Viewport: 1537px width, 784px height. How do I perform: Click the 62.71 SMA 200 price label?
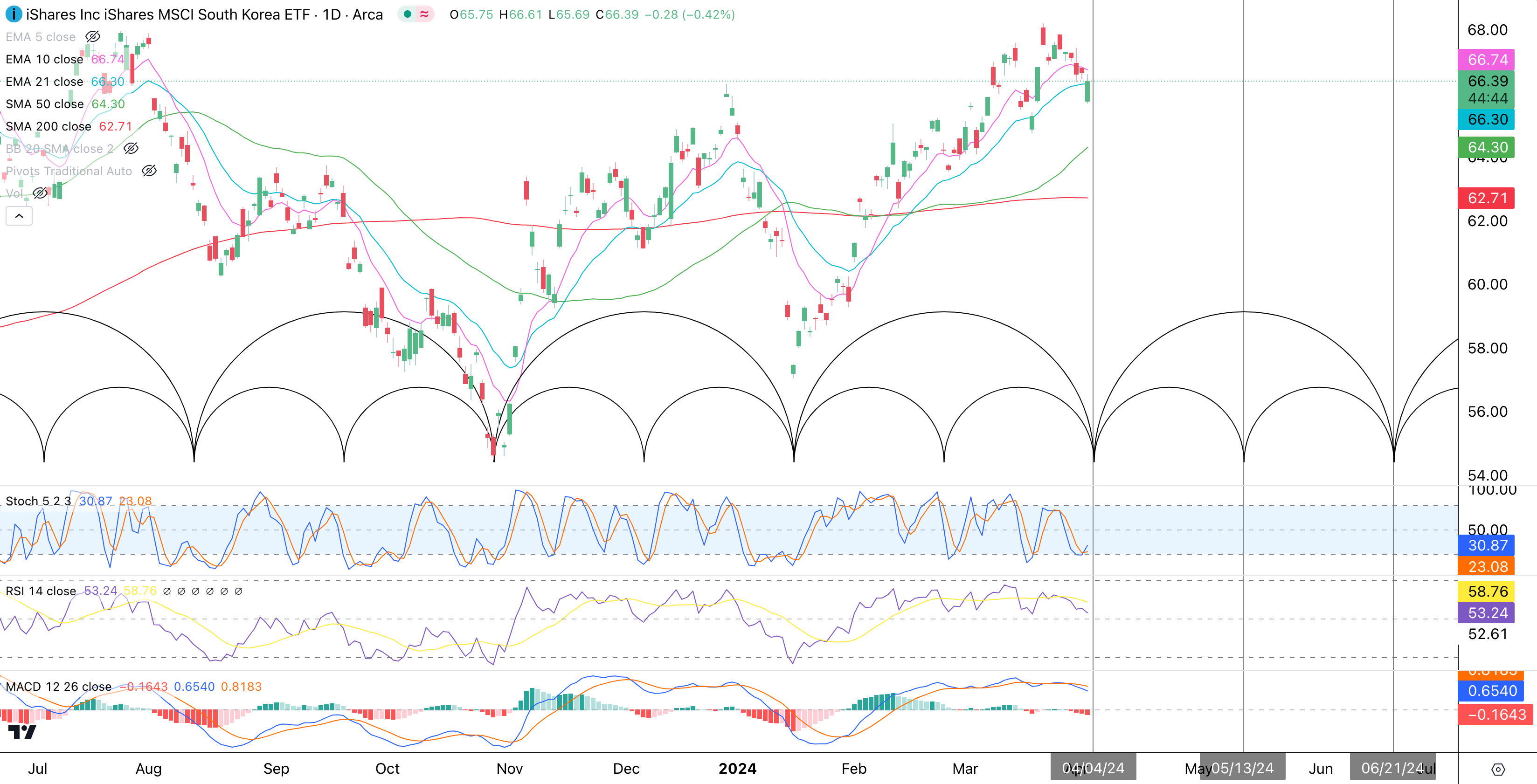tap(1486, 198)
